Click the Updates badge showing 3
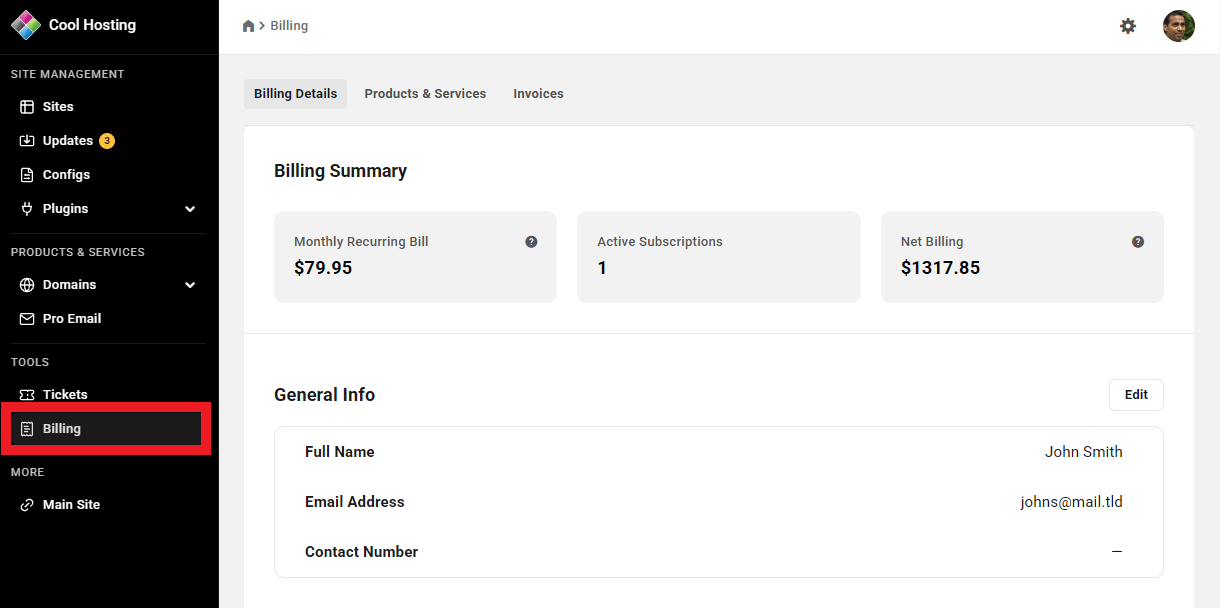The width and height of the screenshot is (1220, 608). tap(107, 141)
